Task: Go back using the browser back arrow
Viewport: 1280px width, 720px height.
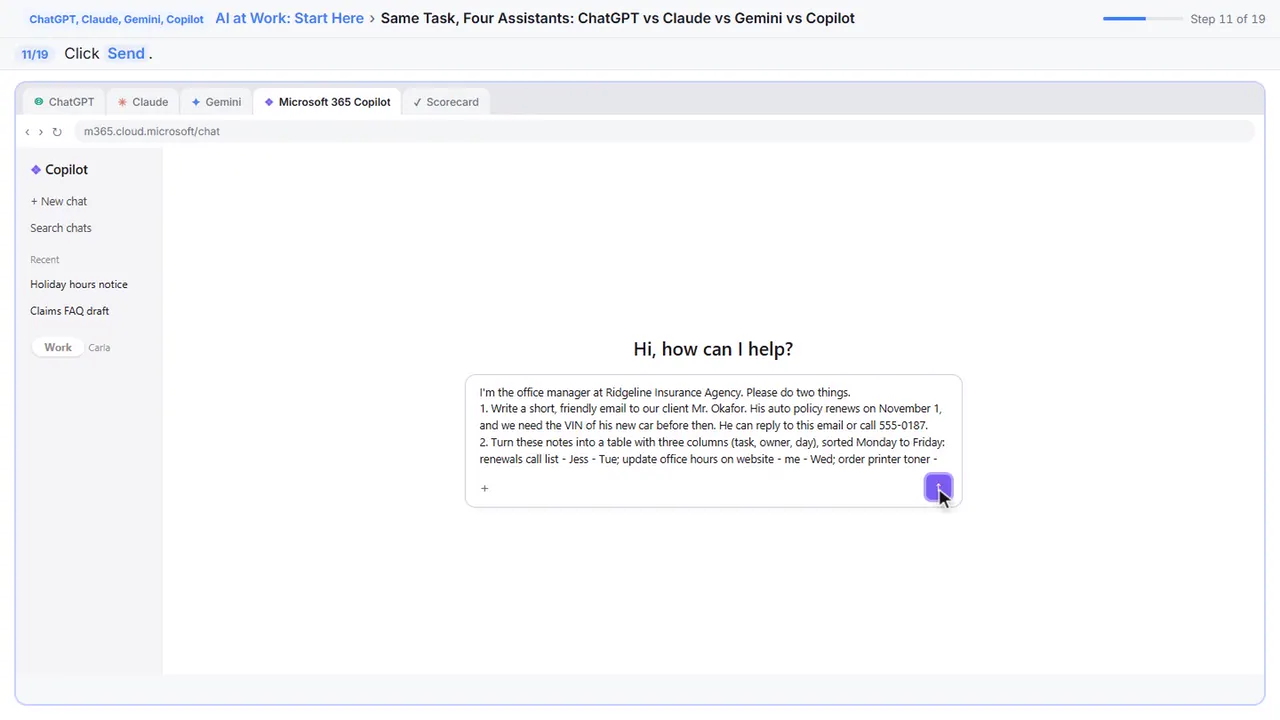Action: (x=27, y=132)
